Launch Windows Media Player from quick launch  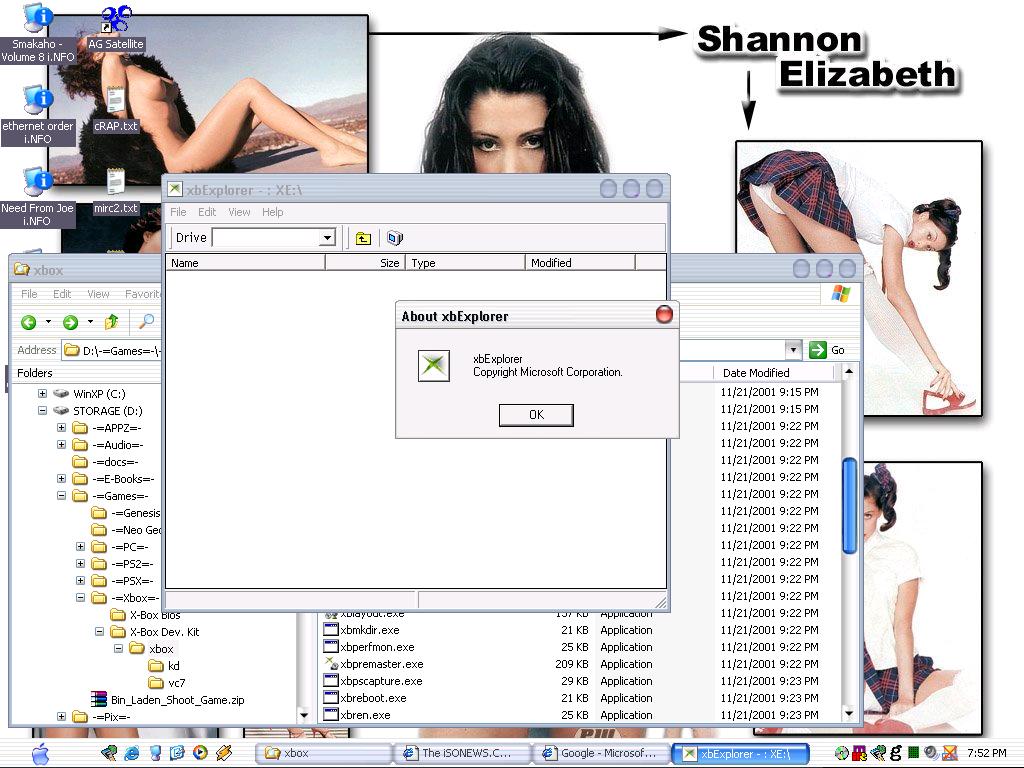[200, 753]
